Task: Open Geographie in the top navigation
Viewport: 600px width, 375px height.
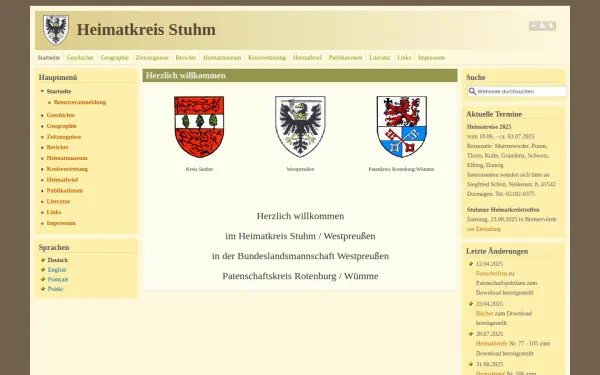Action: (114, 58)
